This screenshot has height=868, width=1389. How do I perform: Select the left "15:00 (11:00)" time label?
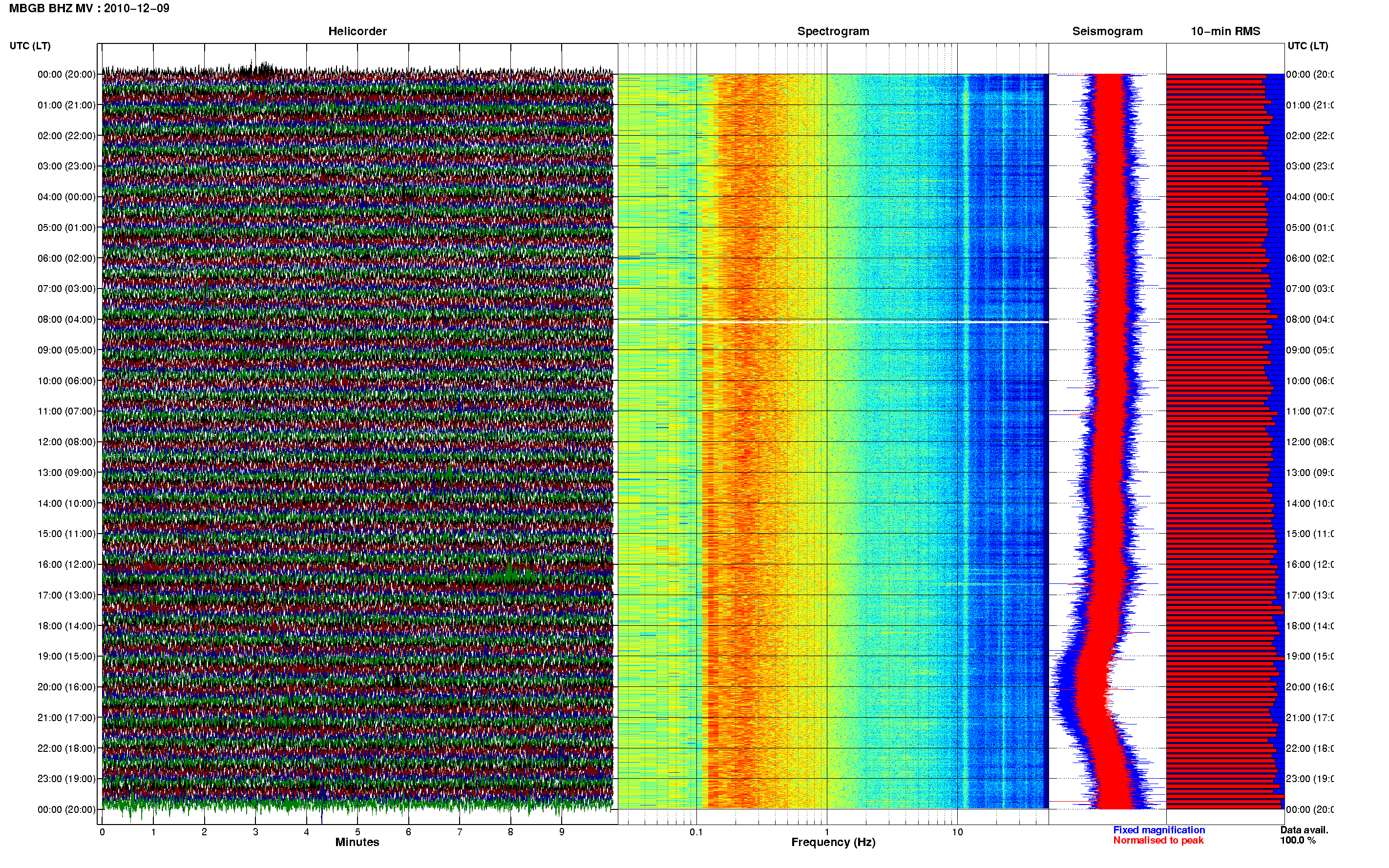(x=66, y=533)
